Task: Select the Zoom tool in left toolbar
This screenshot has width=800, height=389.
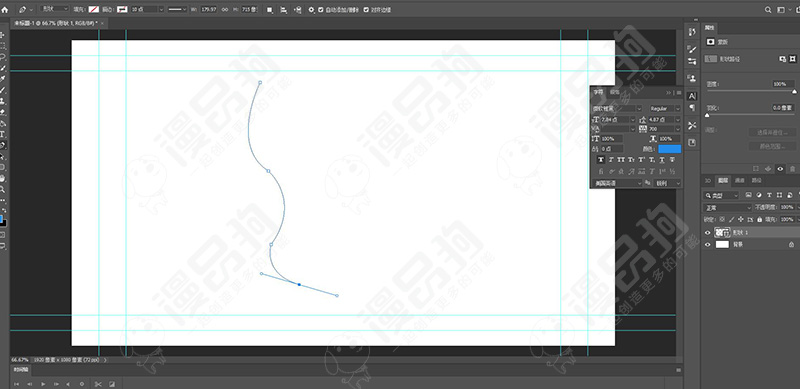Action: [x=3, y=189]
